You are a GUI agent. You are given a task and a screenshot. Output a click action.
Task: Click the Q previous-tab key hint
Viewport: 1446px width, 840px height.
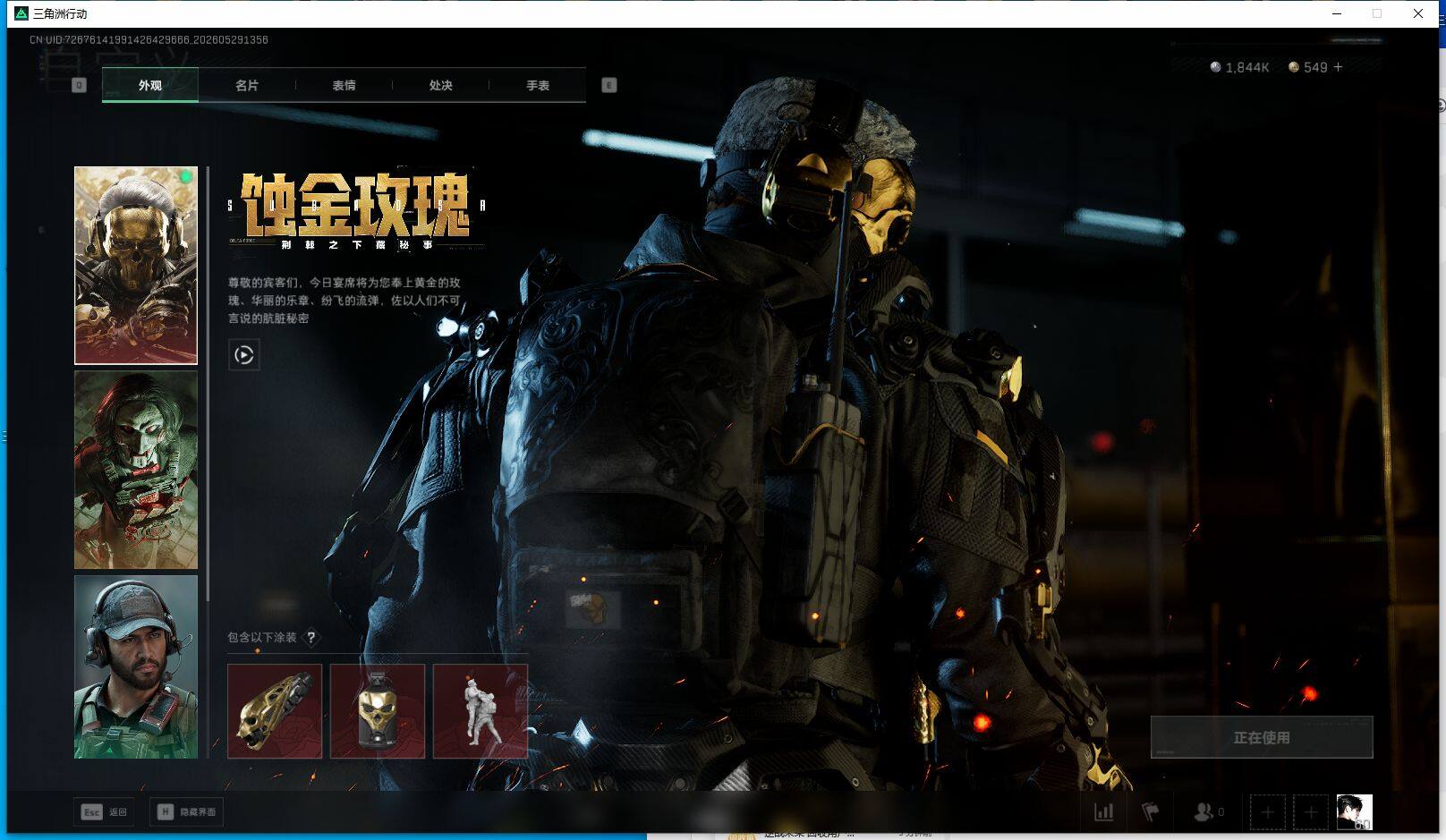pos(79,85)
